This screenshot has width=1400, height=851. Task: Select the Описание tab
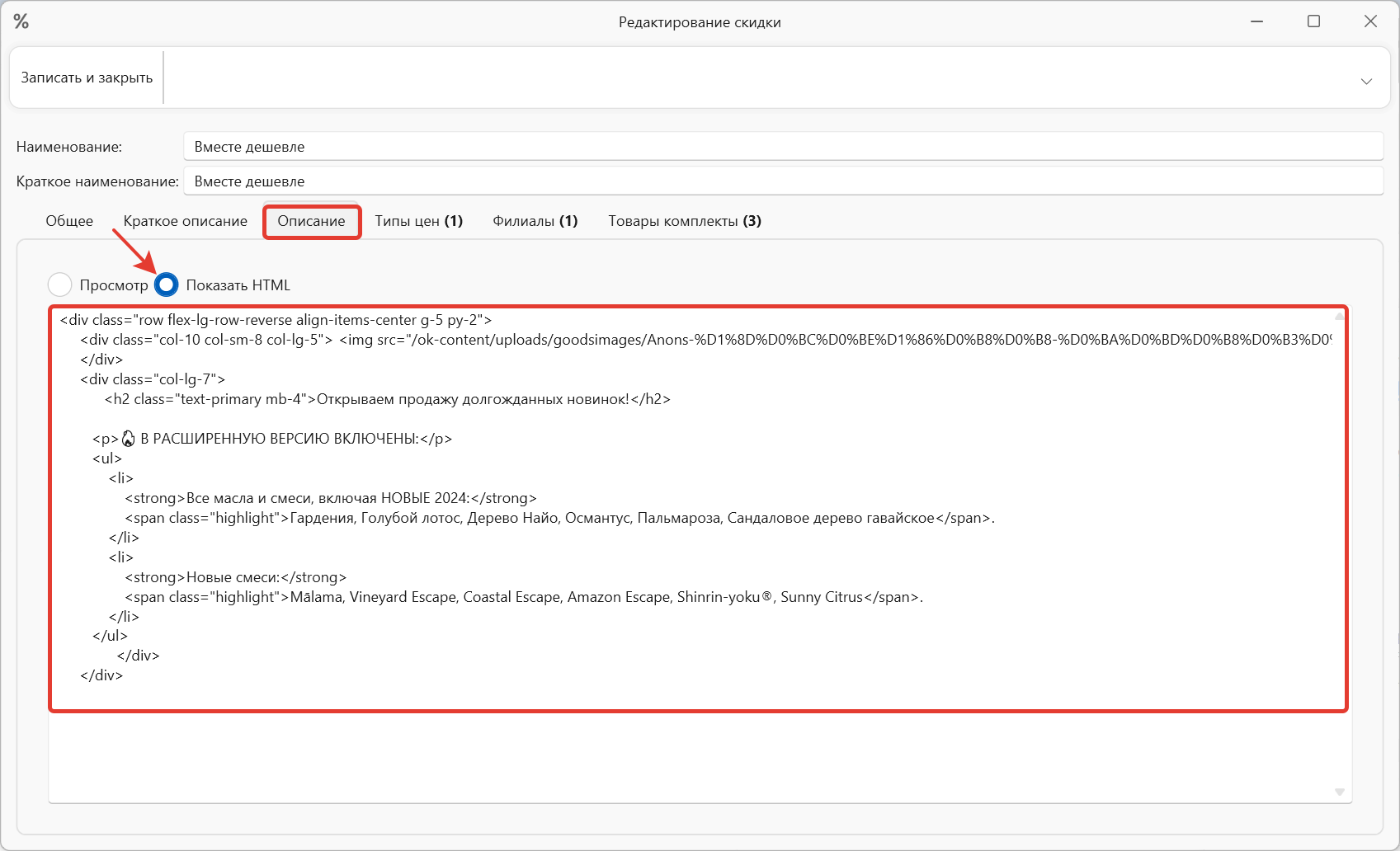coord(312,221)
